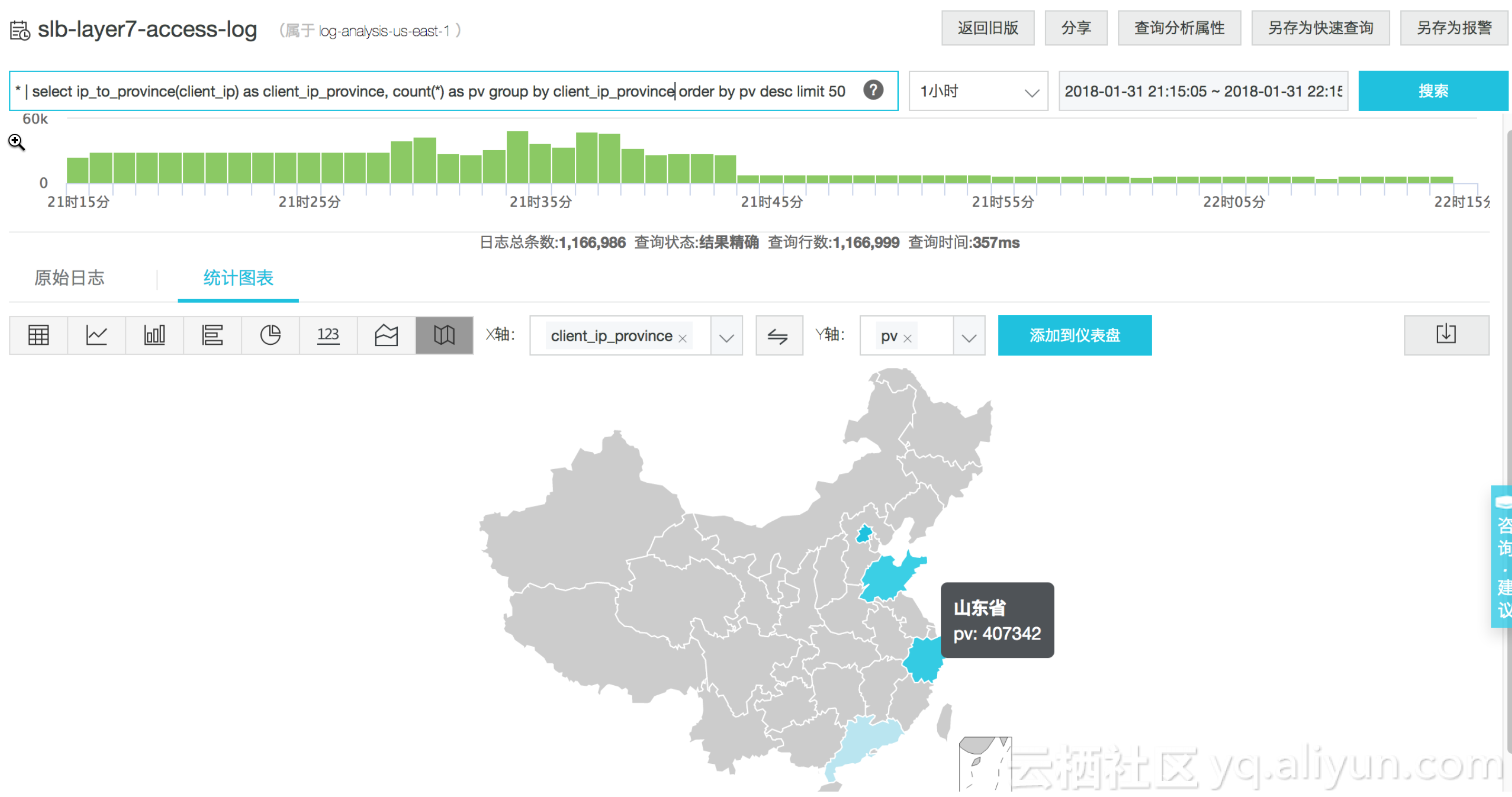Expand the X axis field dropdown
Viewport: 1512px width, 797px height.
pos(726,336)
